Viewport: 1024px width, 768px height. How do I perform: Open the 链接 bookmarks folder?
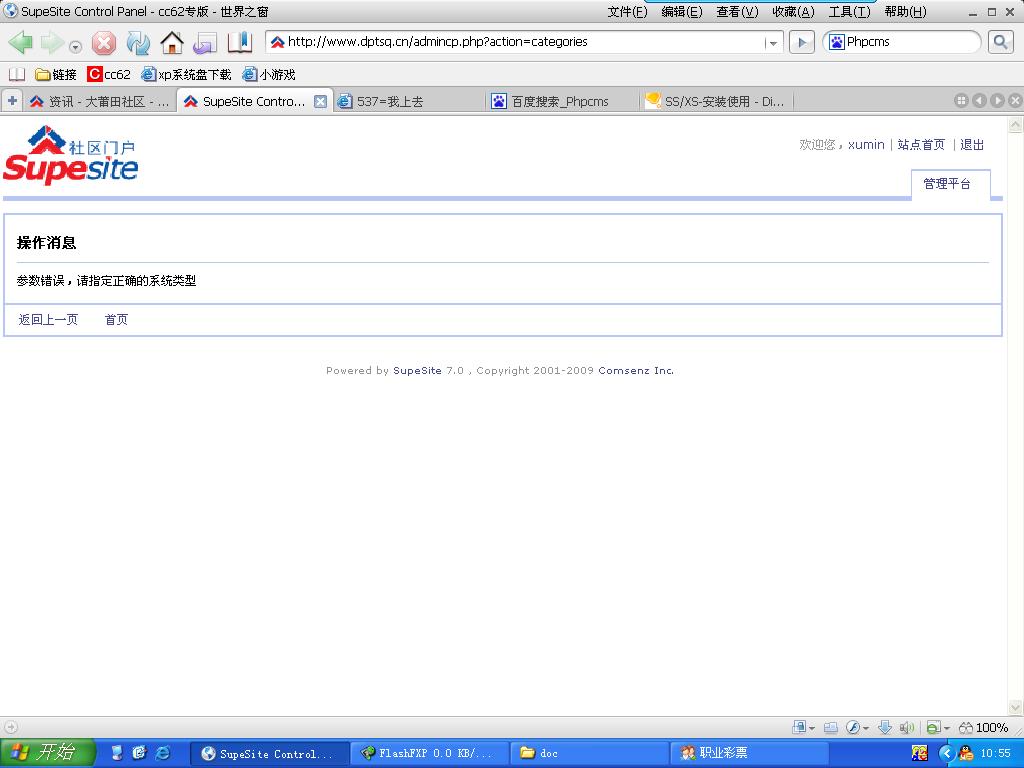(56, 74)
